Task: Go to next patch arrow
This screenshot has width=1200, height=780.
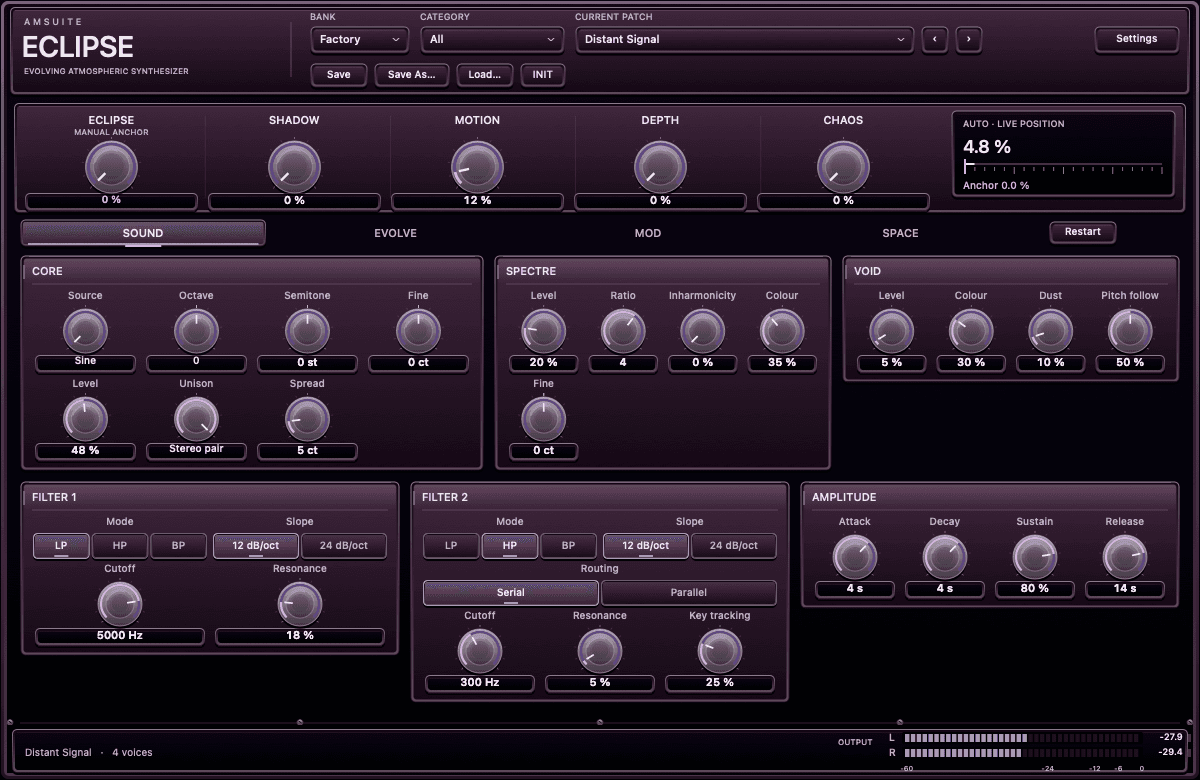Action: coord(968,39)
